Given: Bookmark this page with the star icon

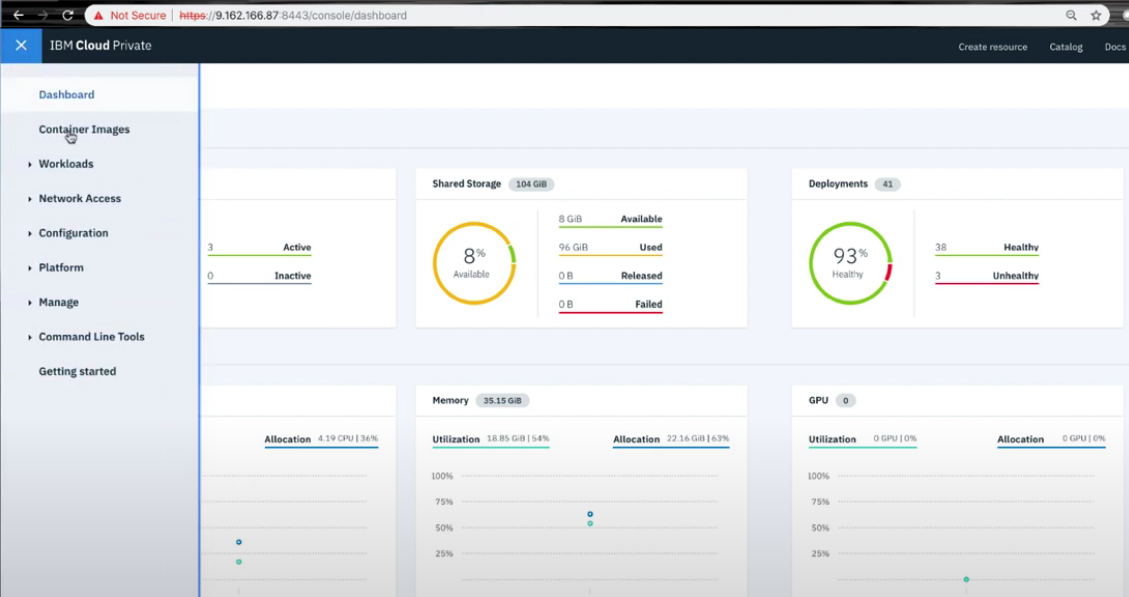Looking at the screenshot, I should (x=1096, y=15).
